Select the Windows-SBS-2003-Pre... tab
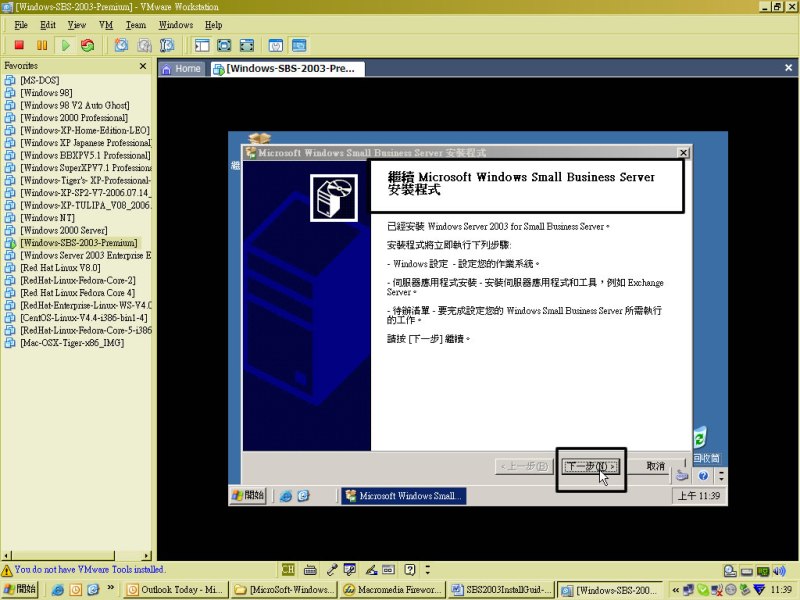Viewport: 800px width, 600px height. [287, 69]
